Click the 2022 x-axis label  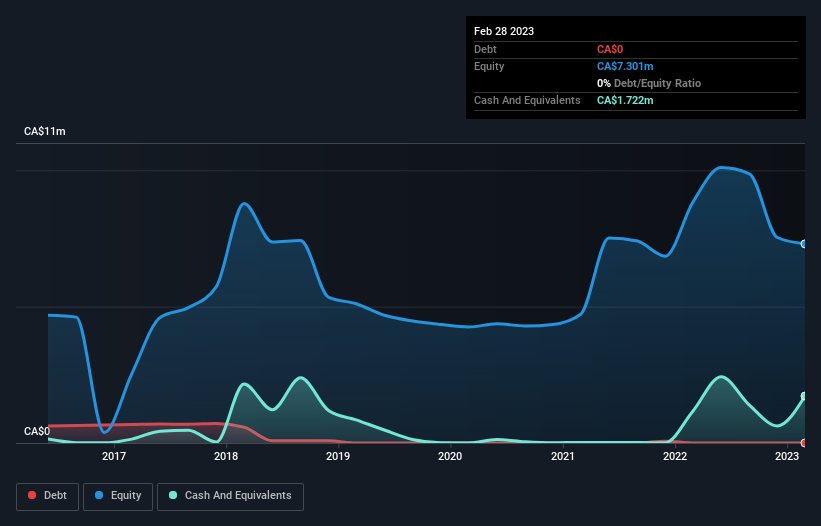675,456
